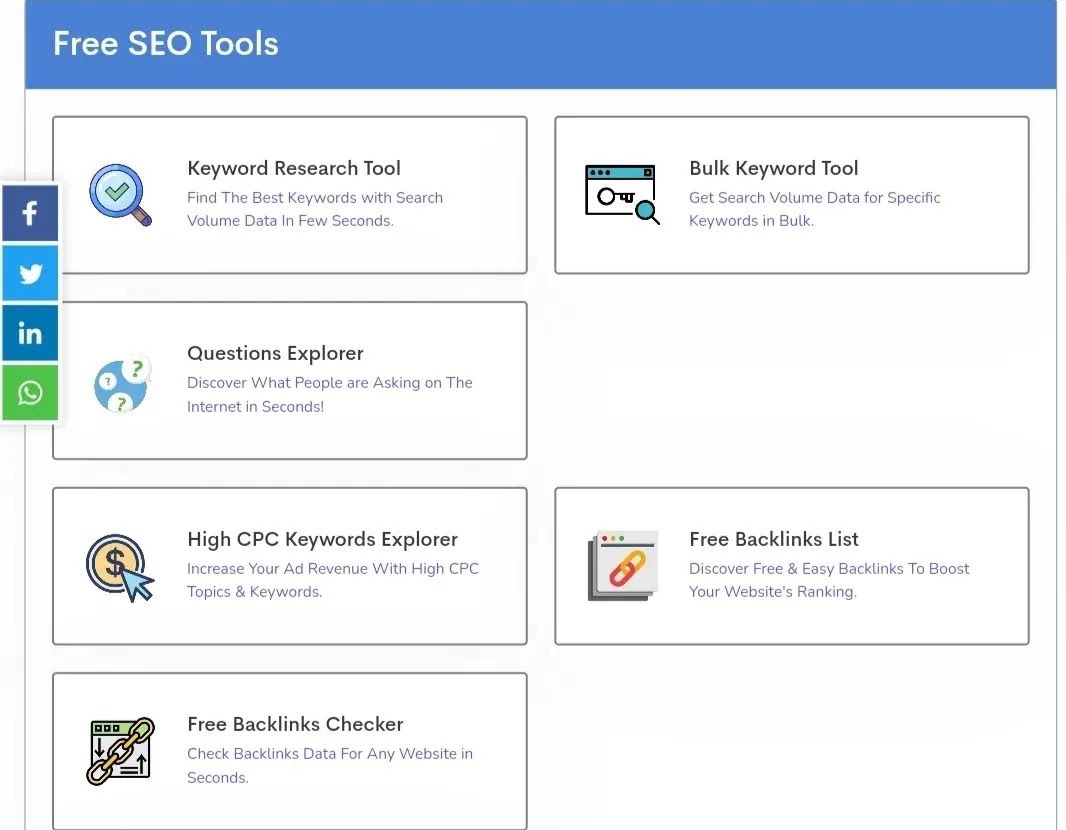Click the magnifying glass checkmark icon
The width and height of the screenshot is (1066, 830).
(120, 195)
